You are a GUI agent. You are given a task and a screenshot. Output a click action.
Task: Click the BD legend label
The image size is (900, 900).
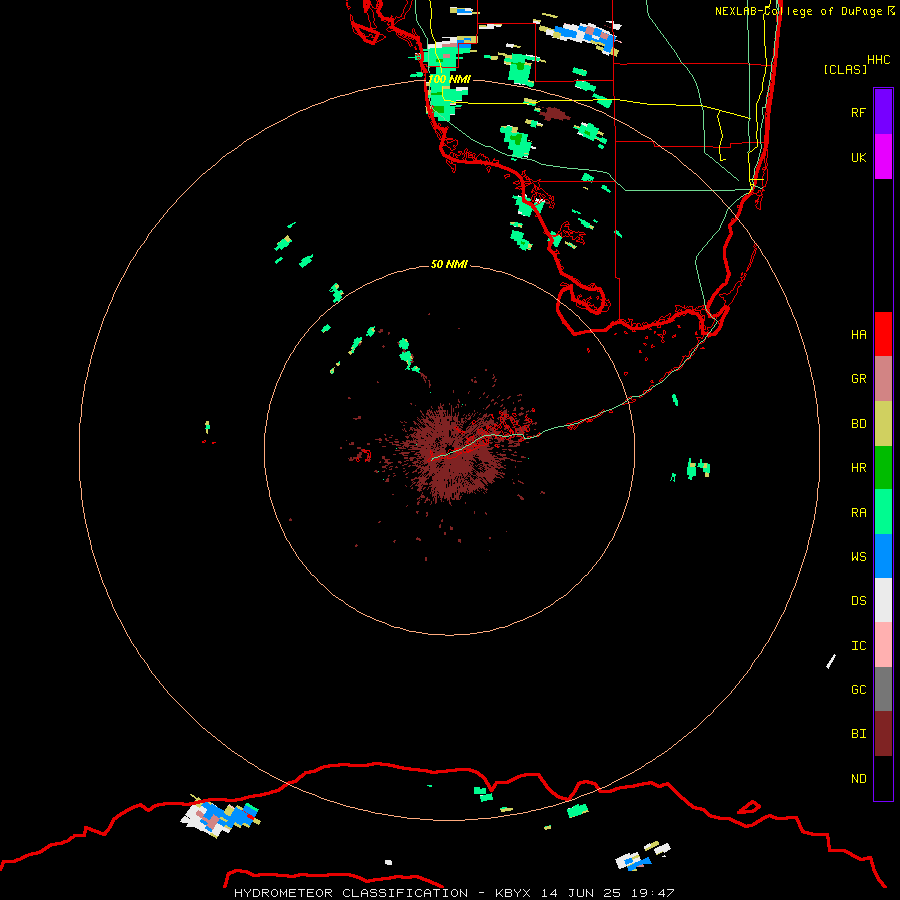pyautogui.click(x=858, y=424)
